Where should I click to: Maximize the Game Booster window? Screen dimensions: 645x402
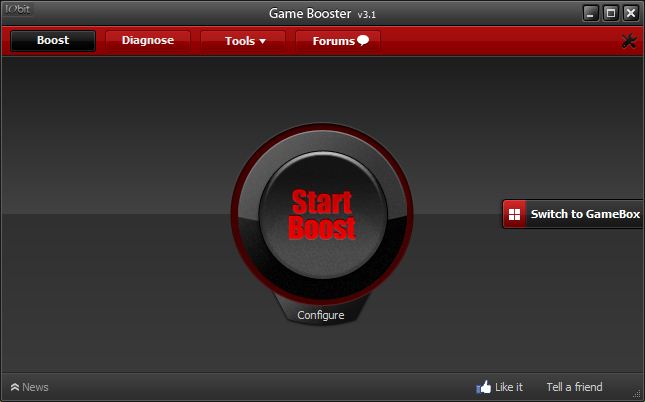point(611,13)
